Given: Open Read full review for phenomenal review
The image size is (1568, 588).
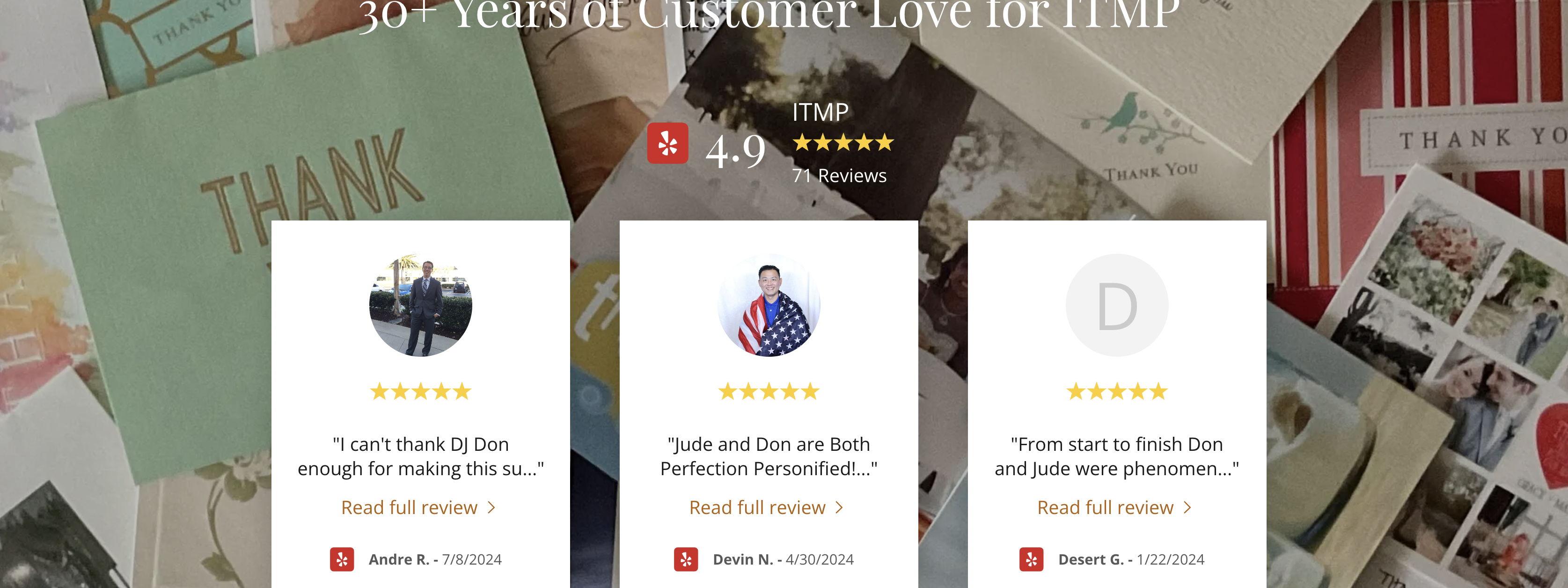Looking at the screenshot, I should 1106,507.
